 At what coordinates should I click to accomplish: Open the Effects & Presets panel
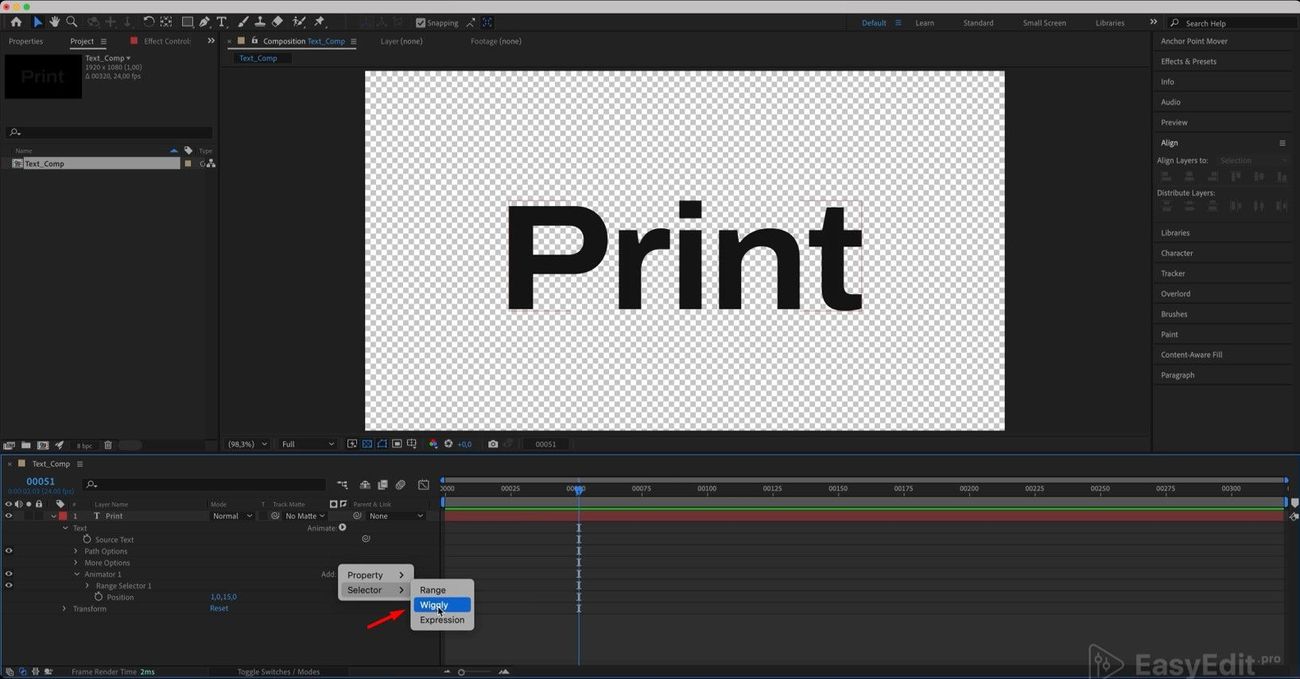pos(1188,61)
